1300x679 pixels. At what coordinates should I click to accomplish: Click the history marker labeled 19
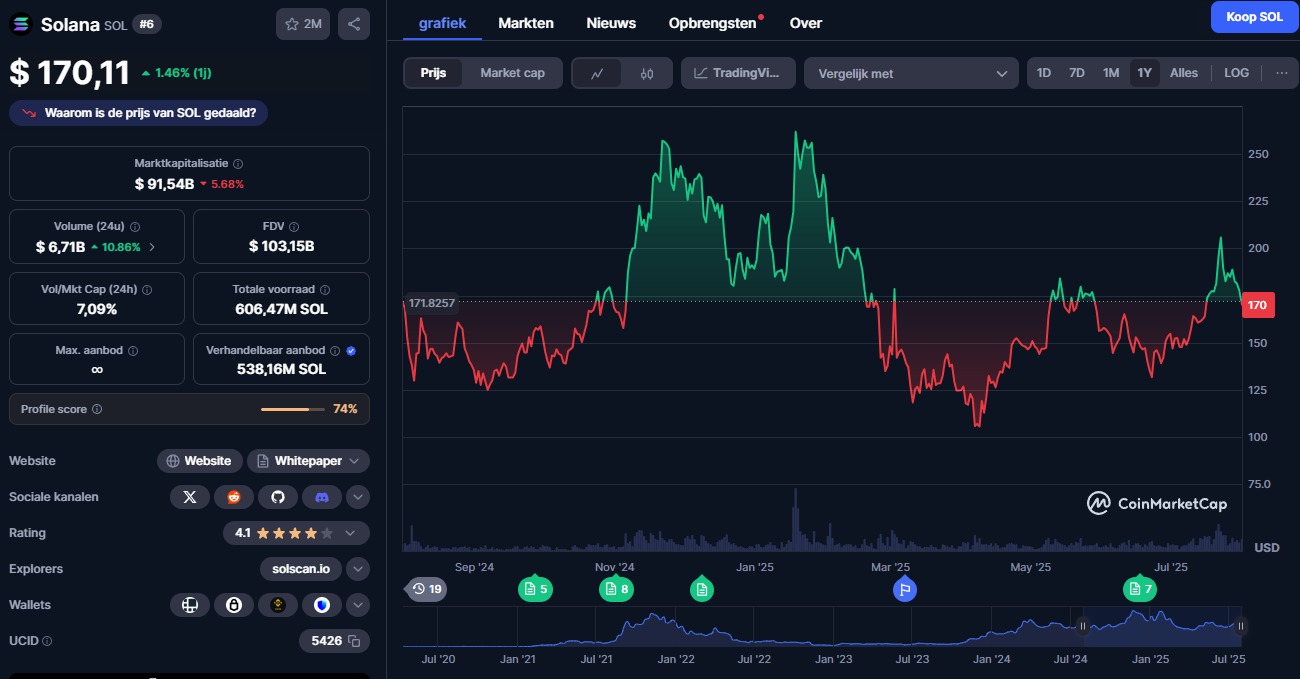[427, 589]
